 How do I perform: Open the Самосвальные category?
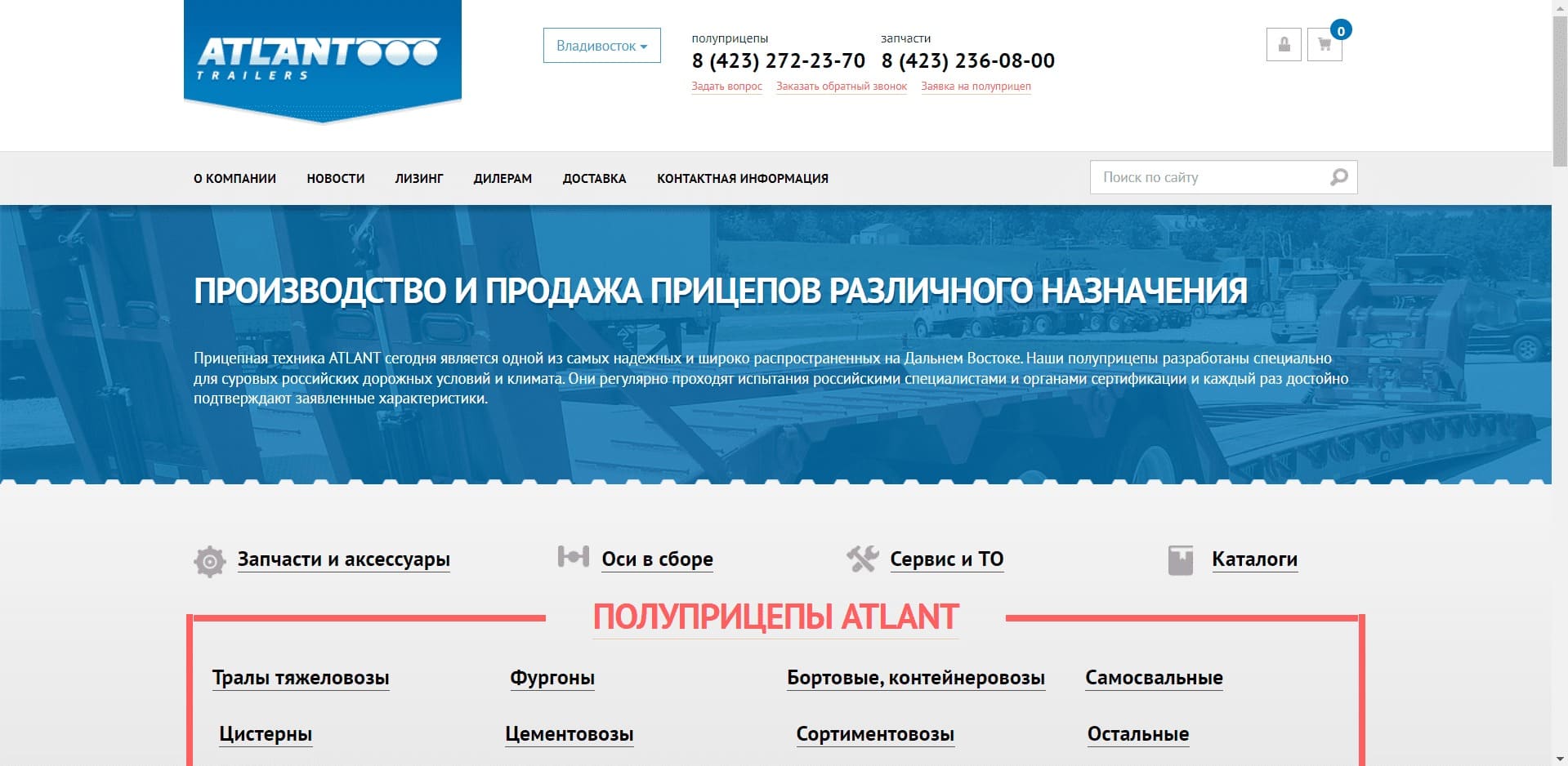click(1154, 678)
